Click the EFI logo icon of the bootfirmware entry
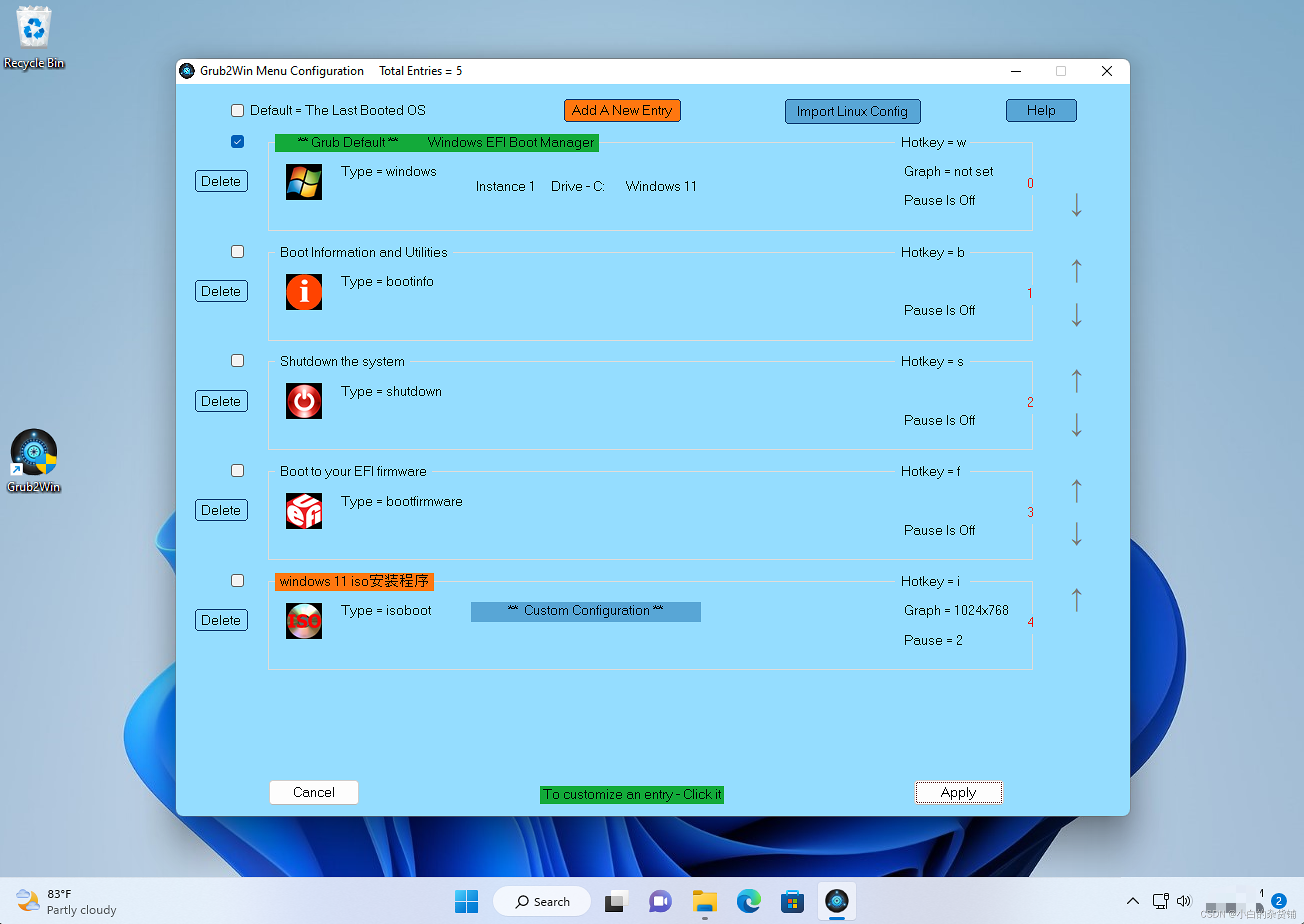This screenshot has width=1304, height=924. (304, 511)
